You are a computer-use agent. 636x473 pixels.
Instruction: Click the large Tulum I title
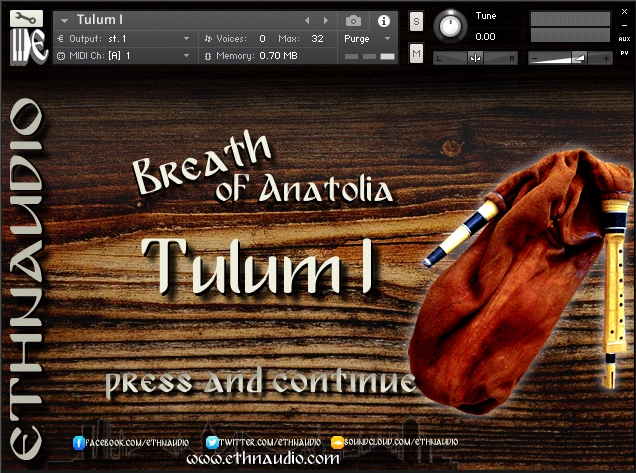click(257, 266)
